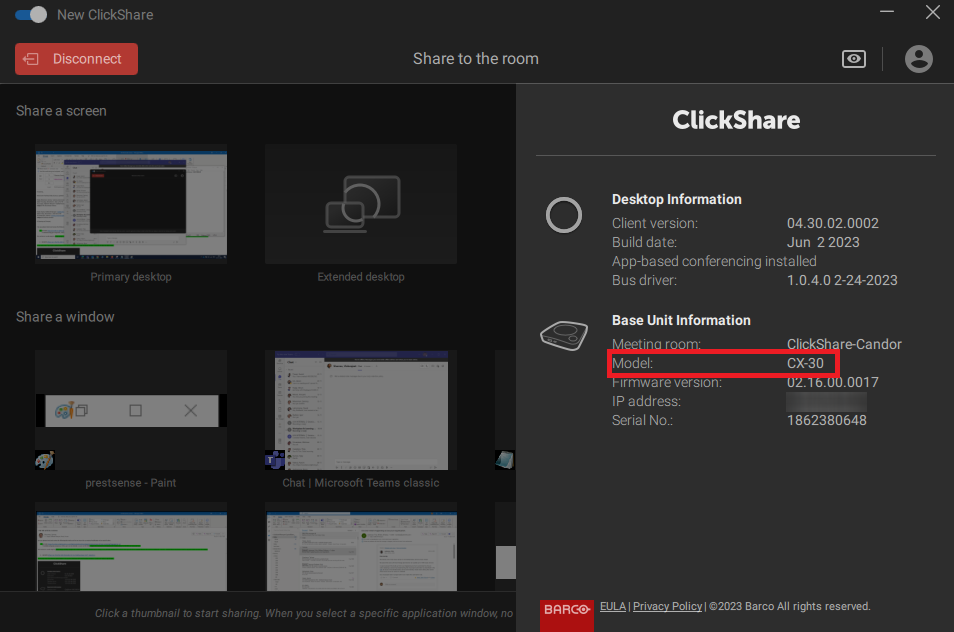This screenshot has height=632, width=954.
Task: Click the ClickShare Base Unit device icon
Action: tap(564, 335)
